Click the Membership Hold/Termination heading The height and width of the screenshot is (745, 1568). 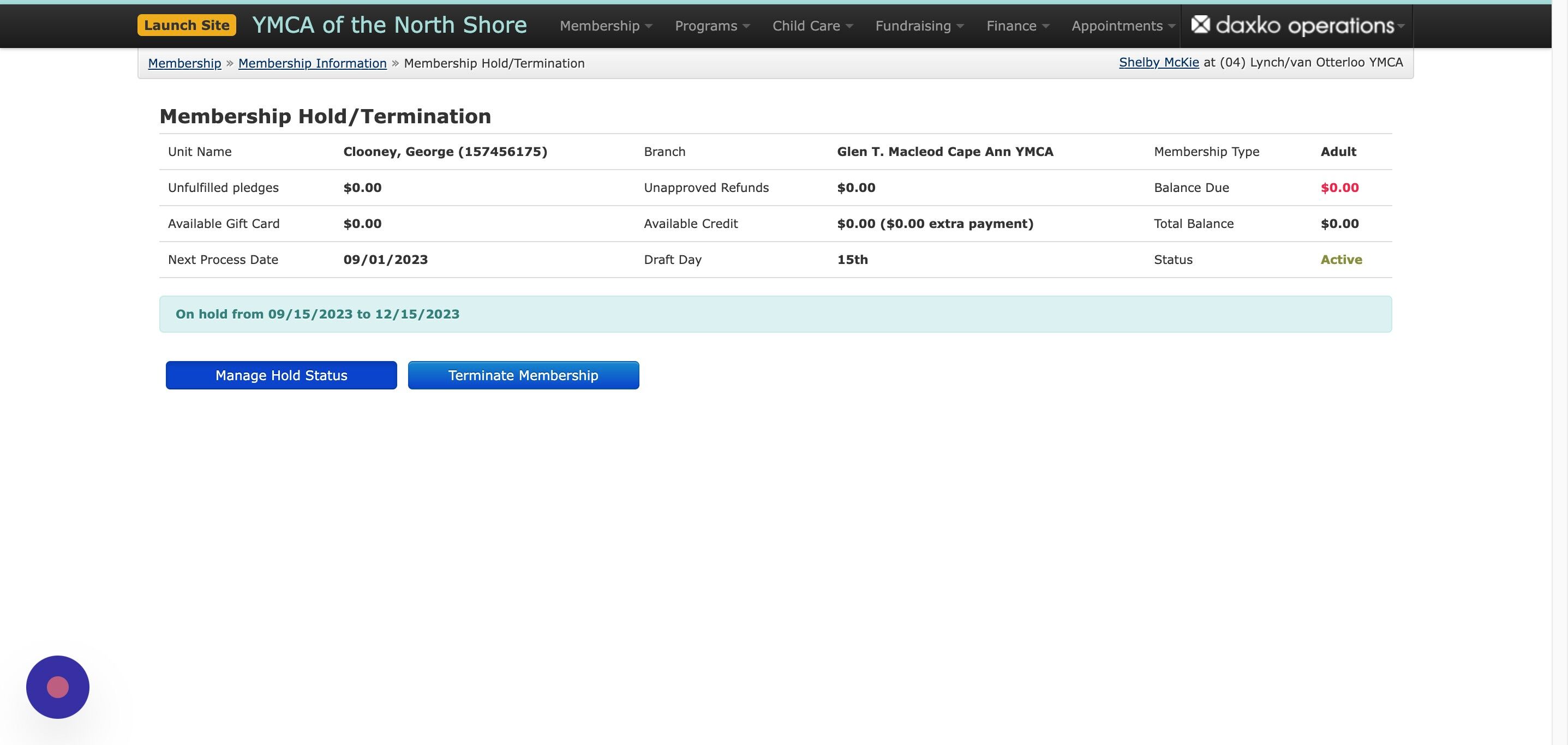[x=325, y=116]
